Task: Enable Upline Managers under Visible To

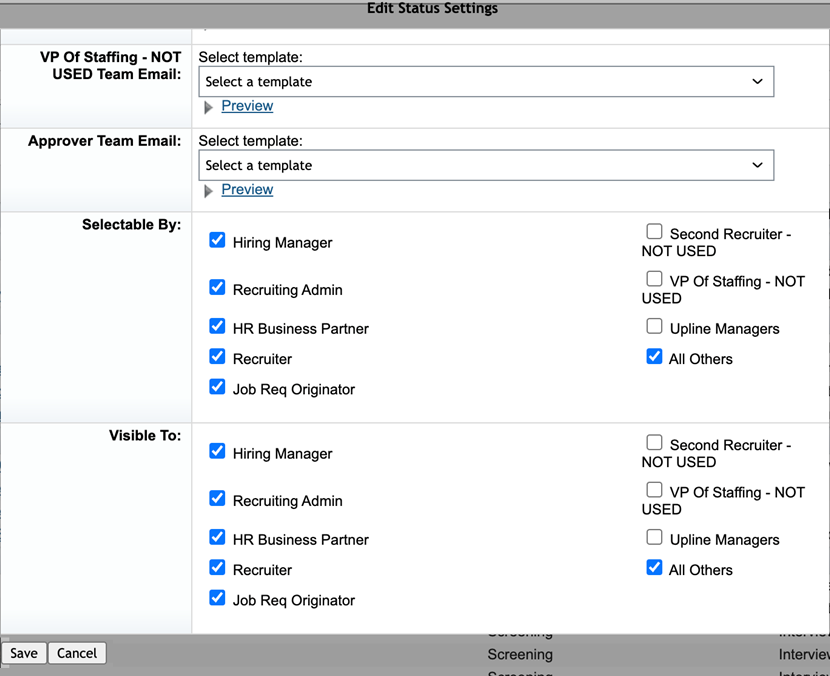Action: 654,537
